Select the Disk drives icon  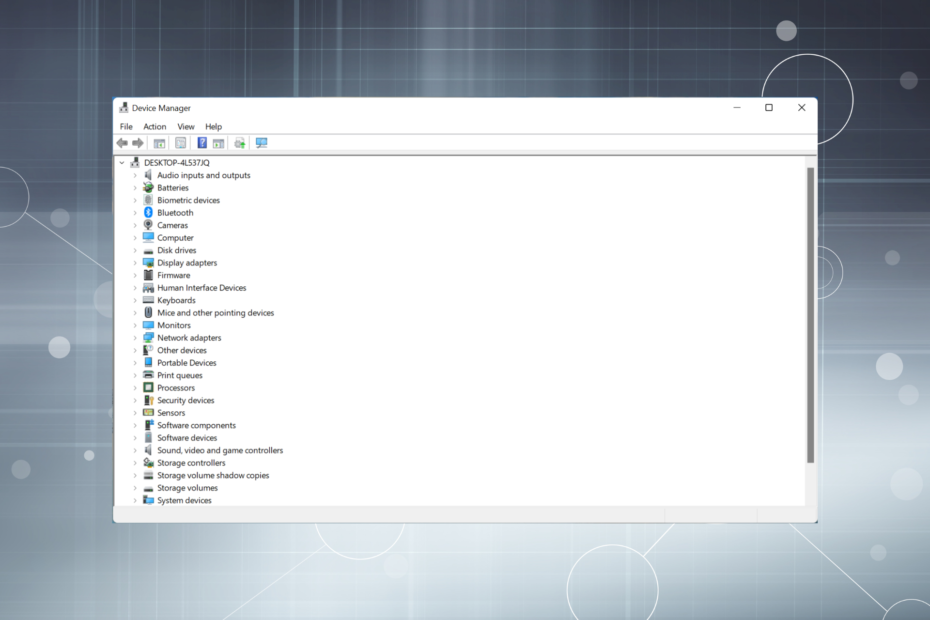148,250
